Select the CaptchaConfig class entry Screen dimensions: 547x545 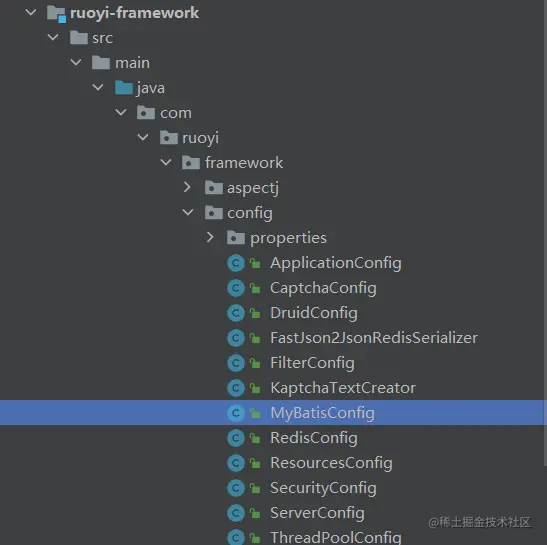point(323,289)
